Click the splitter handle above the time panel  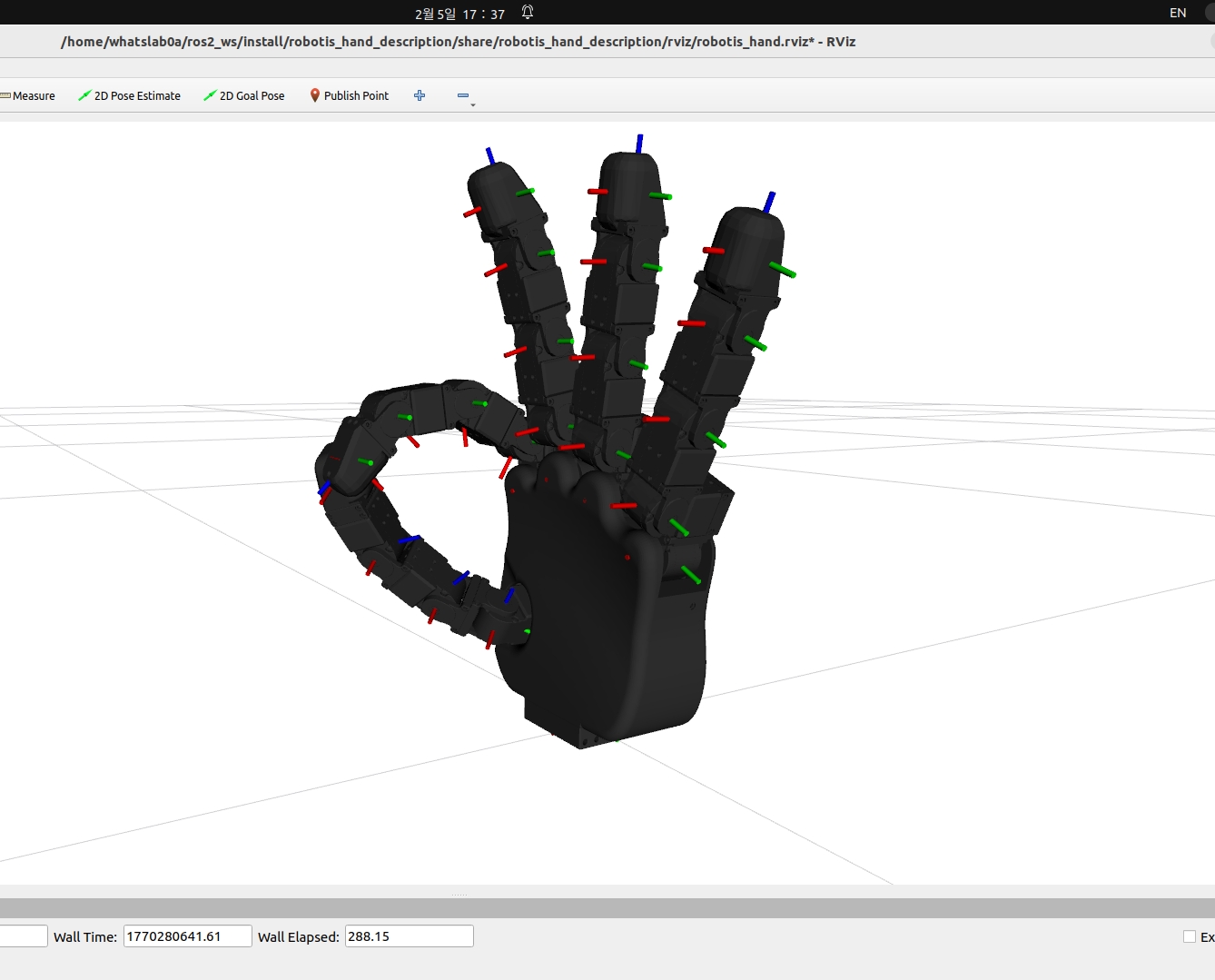459,895
